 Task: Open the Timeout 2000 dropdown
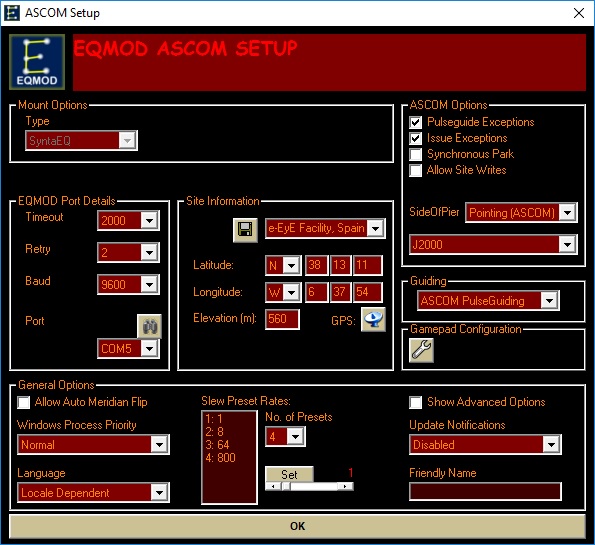click(x=129, y=221)
